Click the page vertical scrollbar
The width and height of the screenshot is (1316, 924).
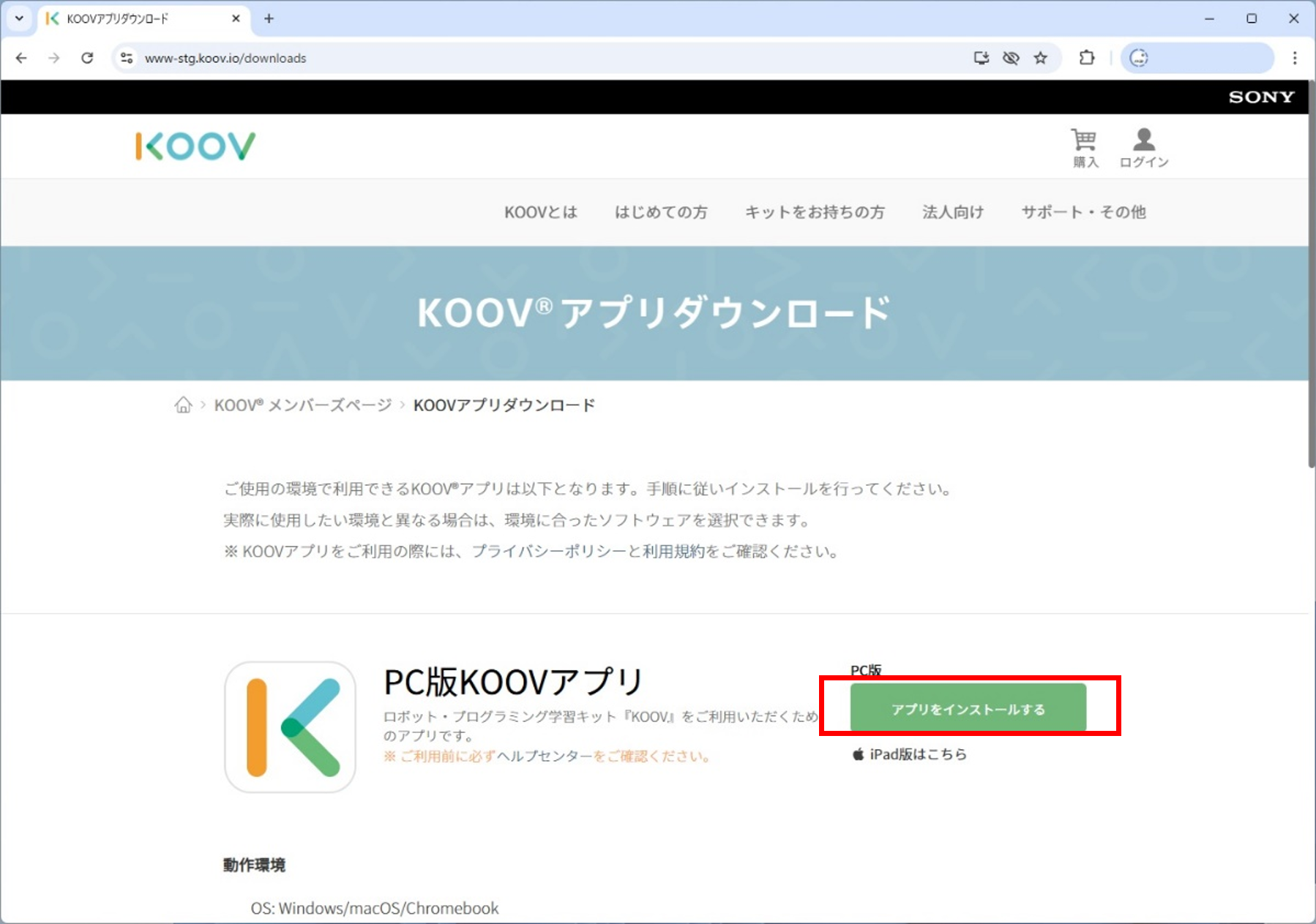pos(1311,293)
